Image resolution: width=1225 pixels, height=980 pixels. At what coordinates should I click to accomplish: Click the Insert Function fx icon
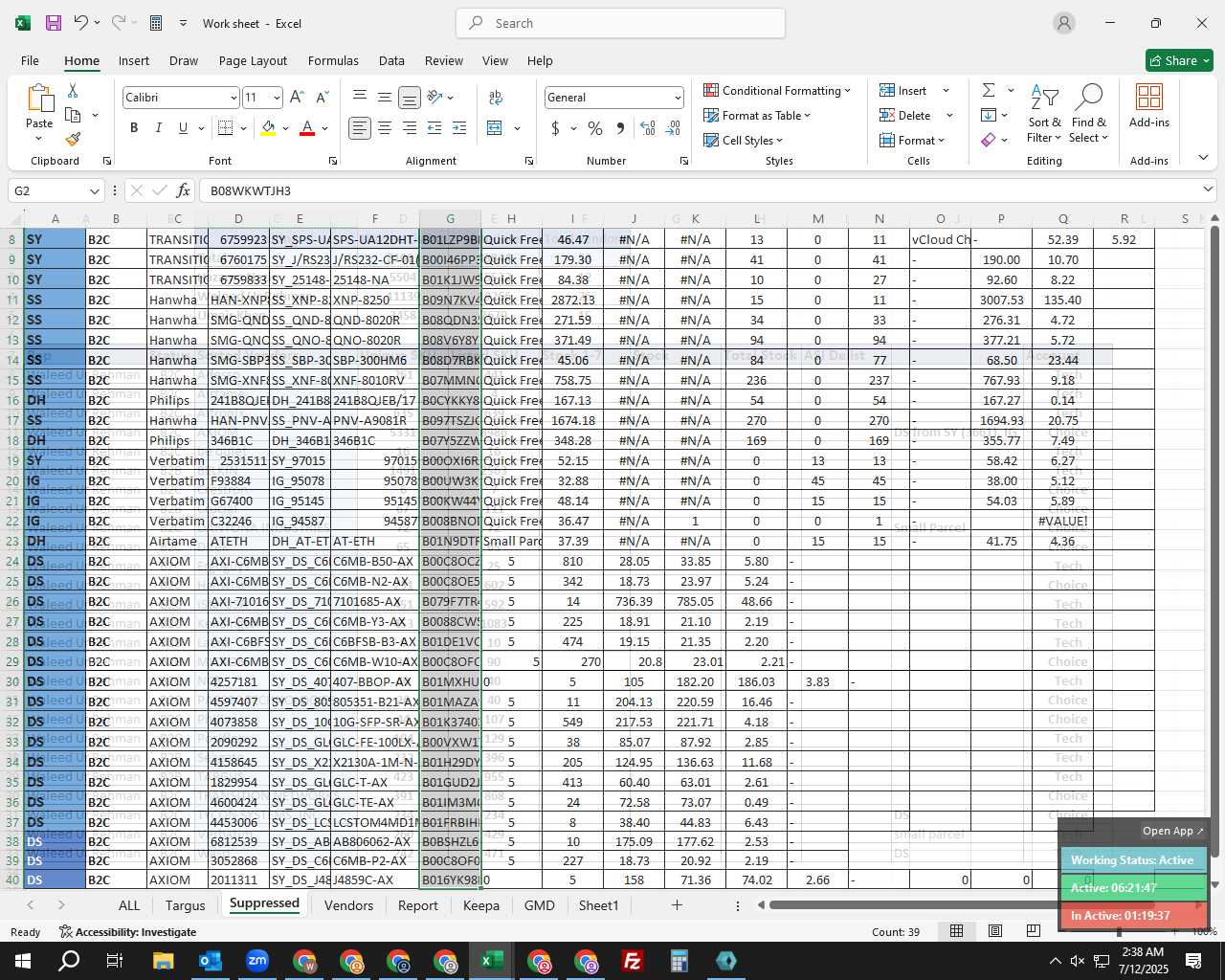pyautogui.click(x=184, y=190)
